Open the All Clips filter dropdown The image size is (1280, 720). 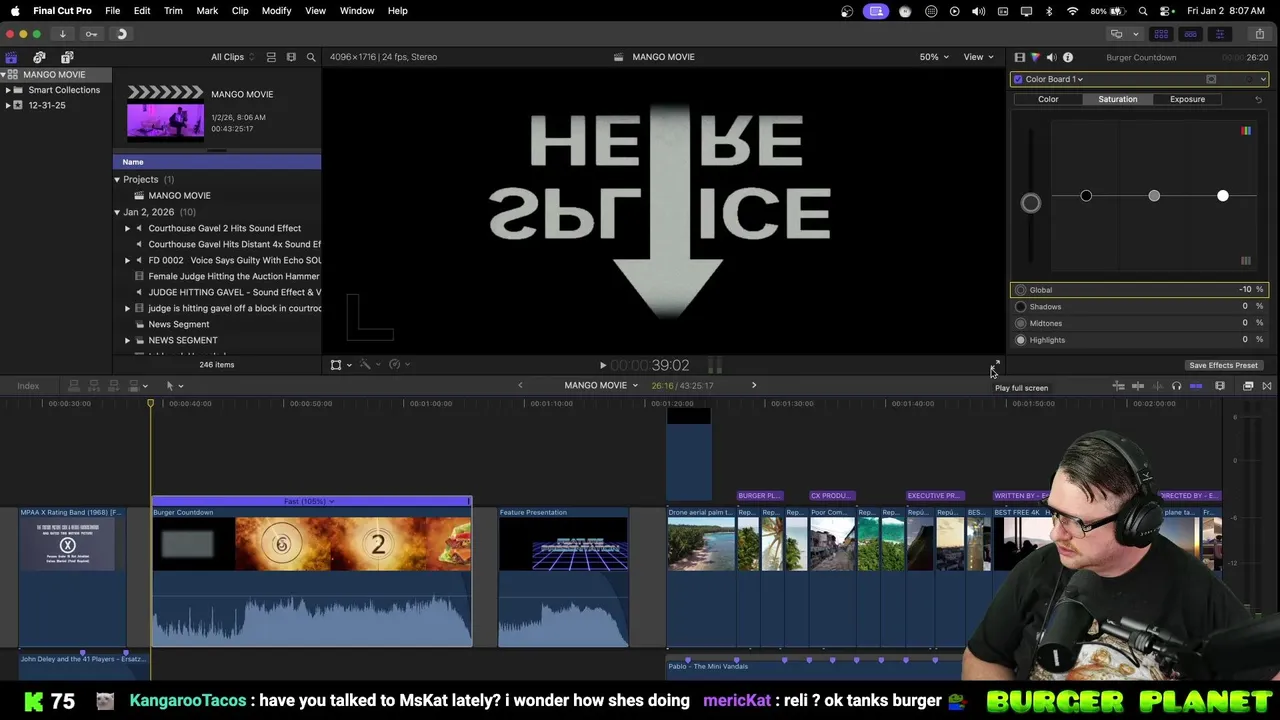coord(232,57)
